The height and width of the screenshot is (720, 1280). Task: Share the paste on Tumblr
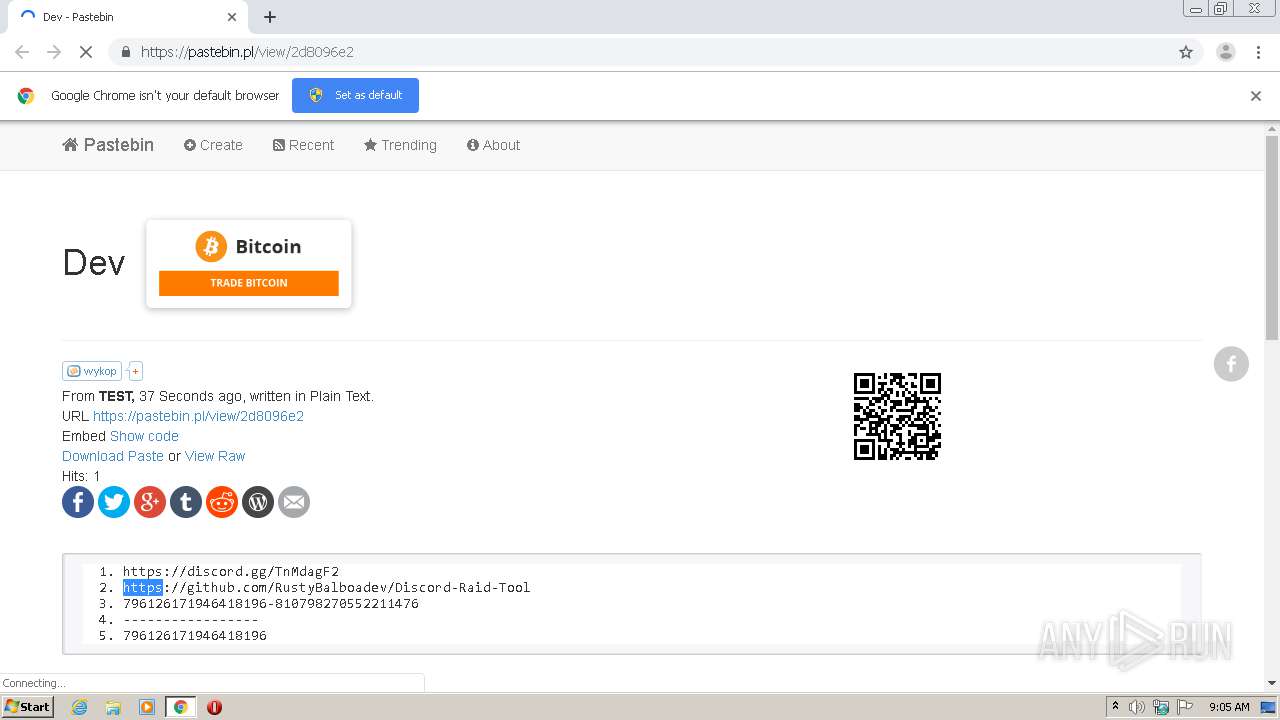point(186,502)
